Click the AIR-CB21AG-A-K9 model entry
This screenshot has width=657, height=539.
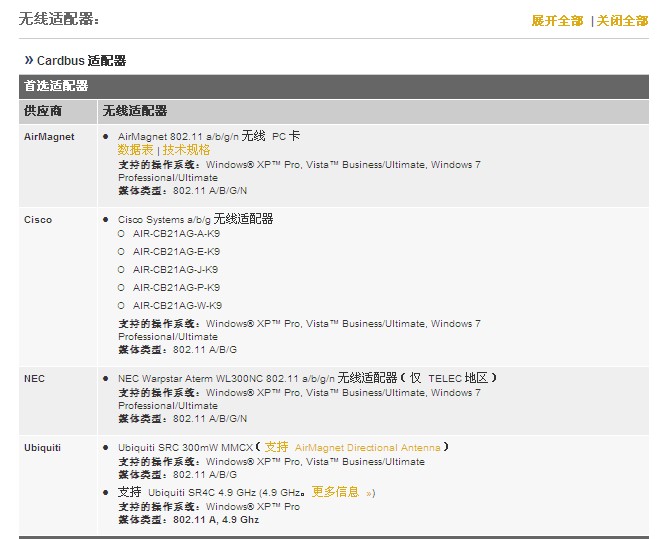tap(176, 234)
